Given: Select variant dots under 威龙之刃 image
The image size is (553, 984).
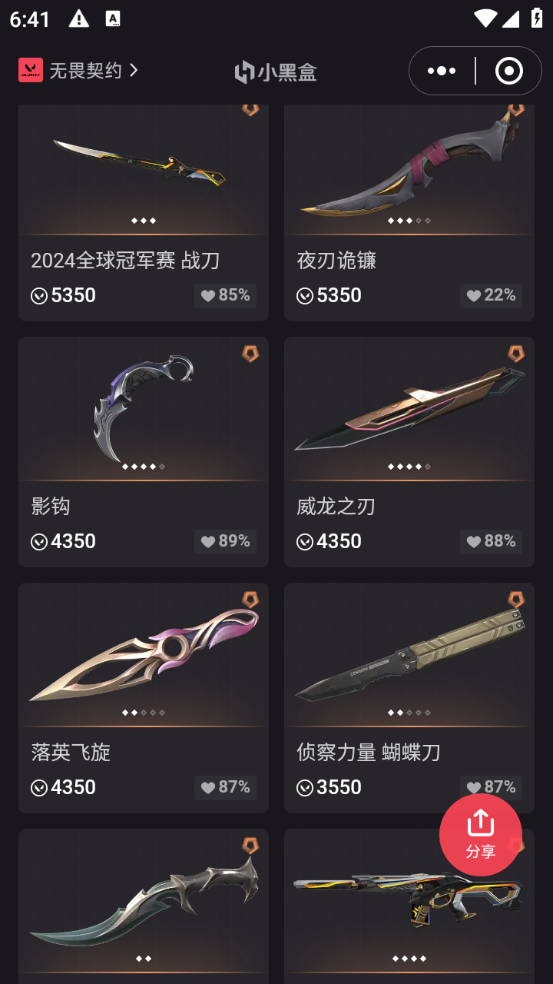Looking at the screenshot, I should point(409,466).
